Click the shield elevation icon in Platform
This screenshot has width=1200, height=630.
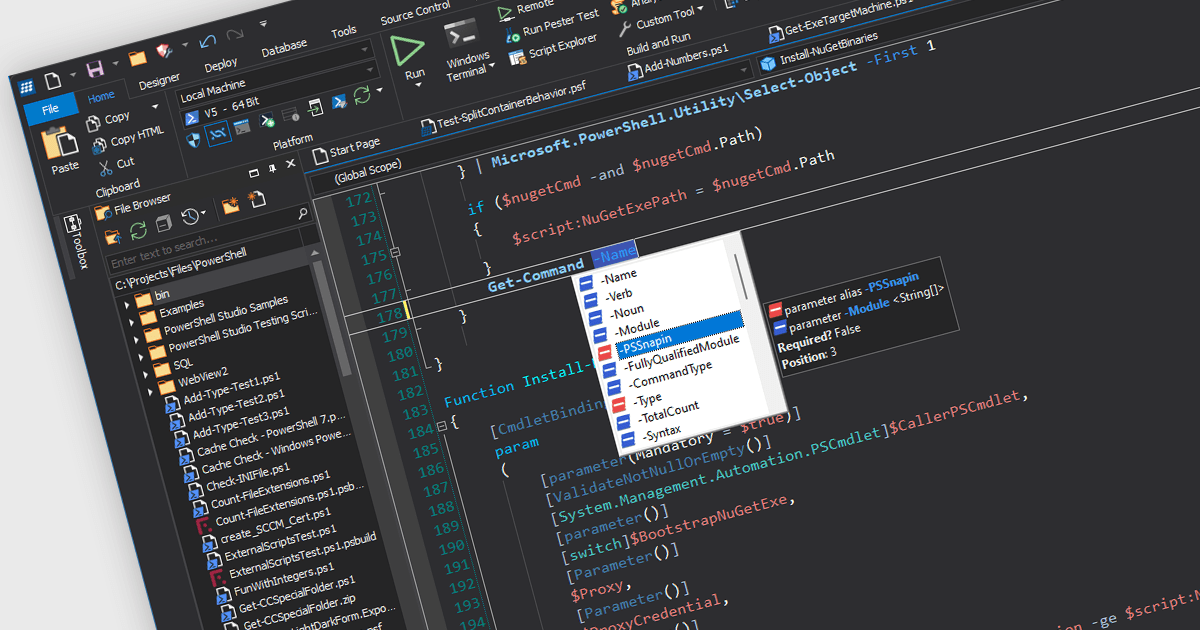point(195,140)
